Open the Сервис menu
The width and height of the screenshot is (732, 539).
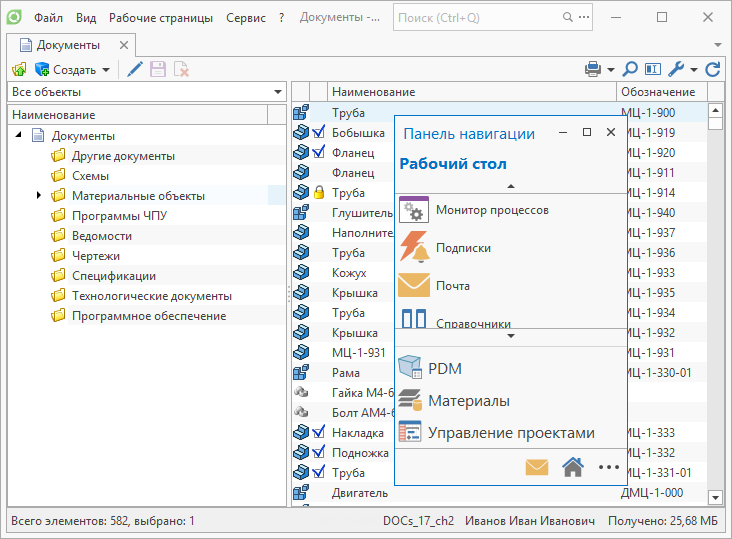[x=246, y=18]
